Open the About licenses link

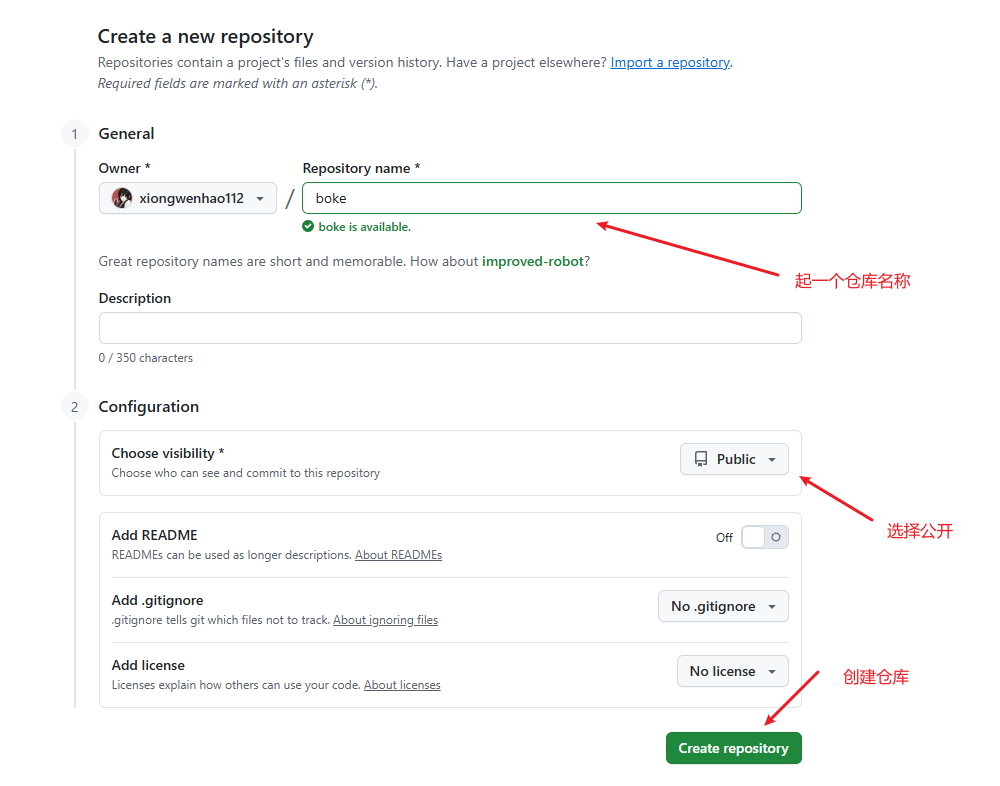pos(402,685)
